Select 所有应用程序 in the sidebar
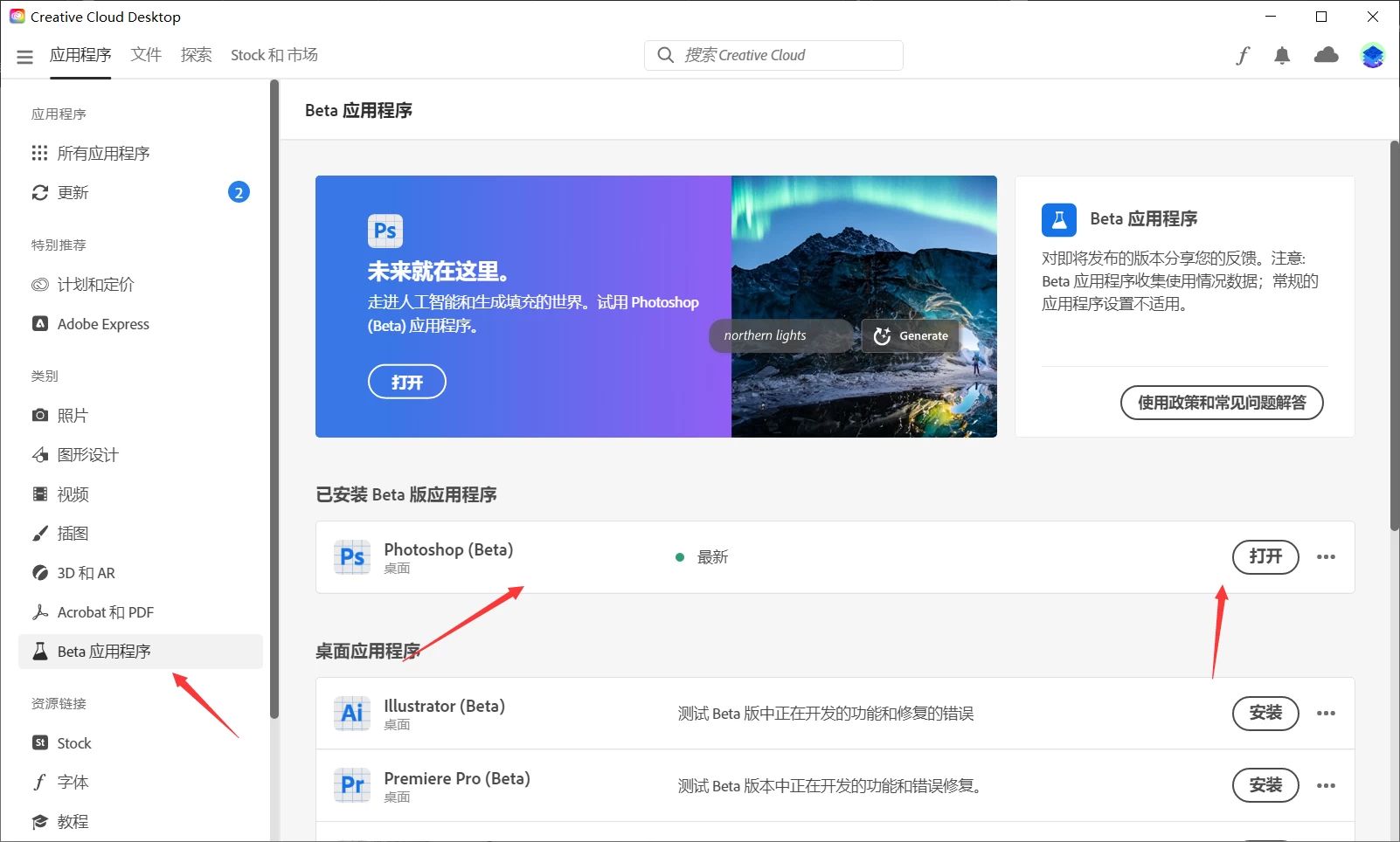 click(141, 154)
